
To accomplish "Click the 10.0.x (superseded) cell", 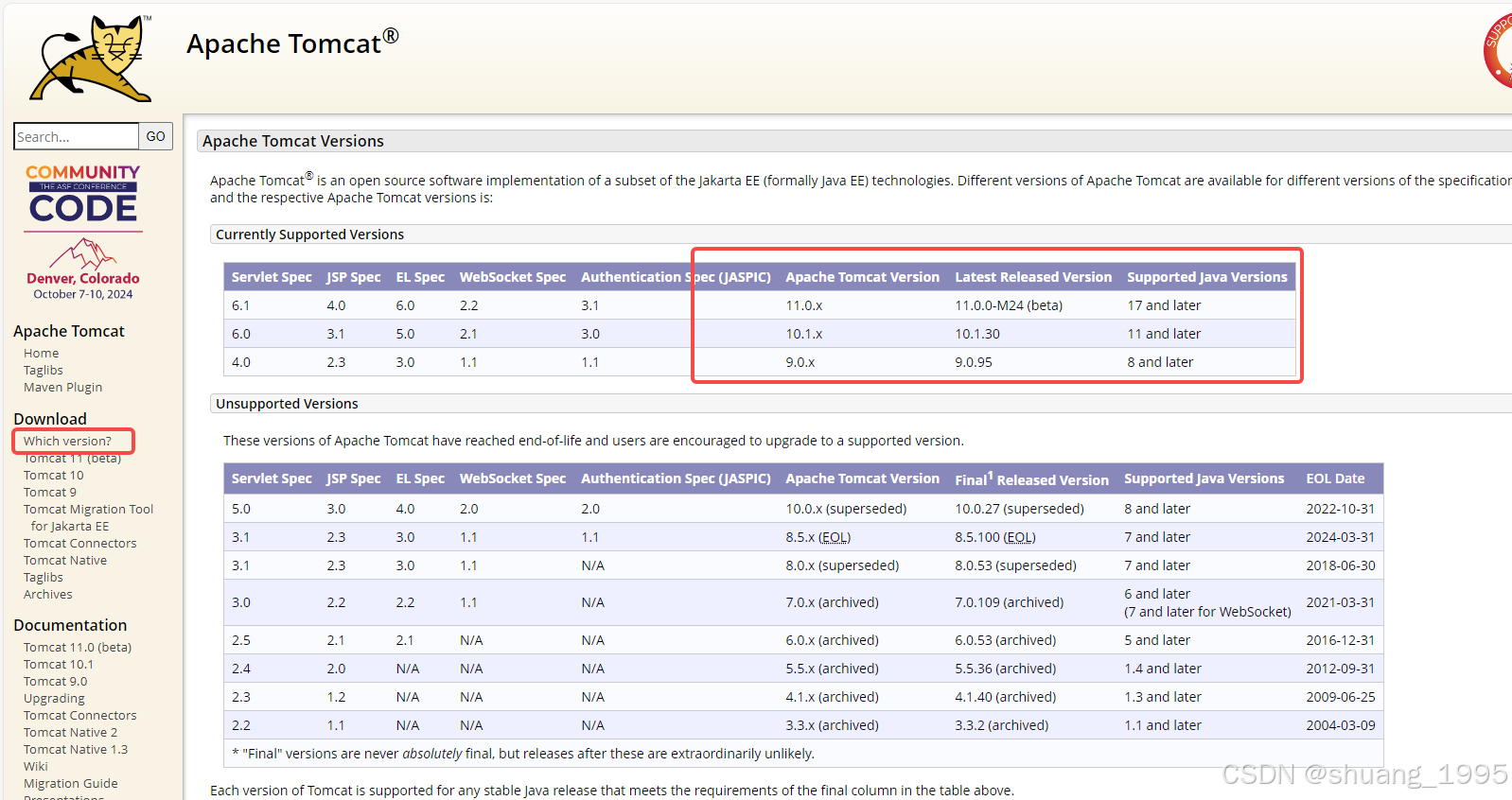I will (x=846, y=509).
